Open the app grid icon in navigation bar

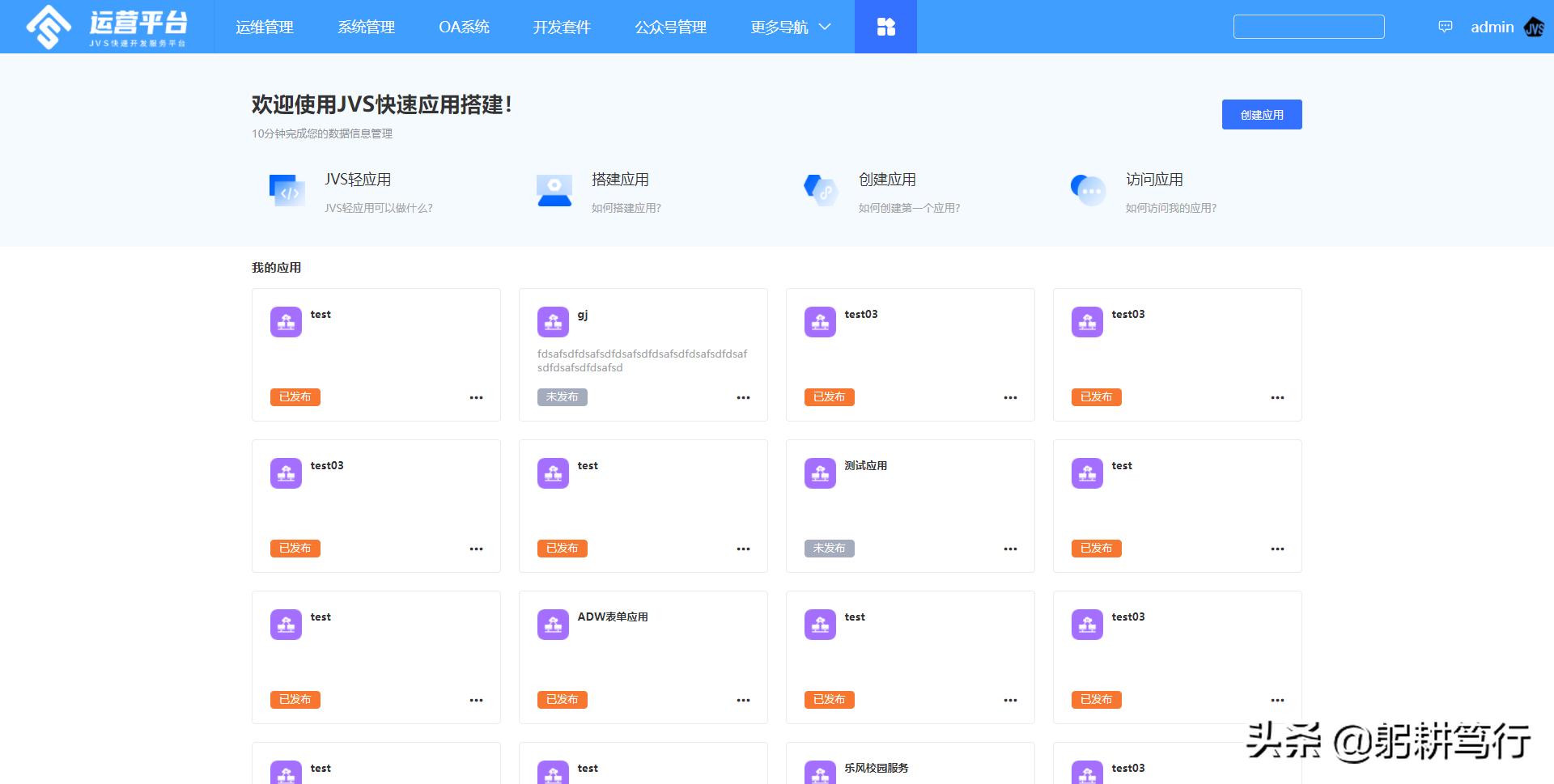(x=885, y=27)
